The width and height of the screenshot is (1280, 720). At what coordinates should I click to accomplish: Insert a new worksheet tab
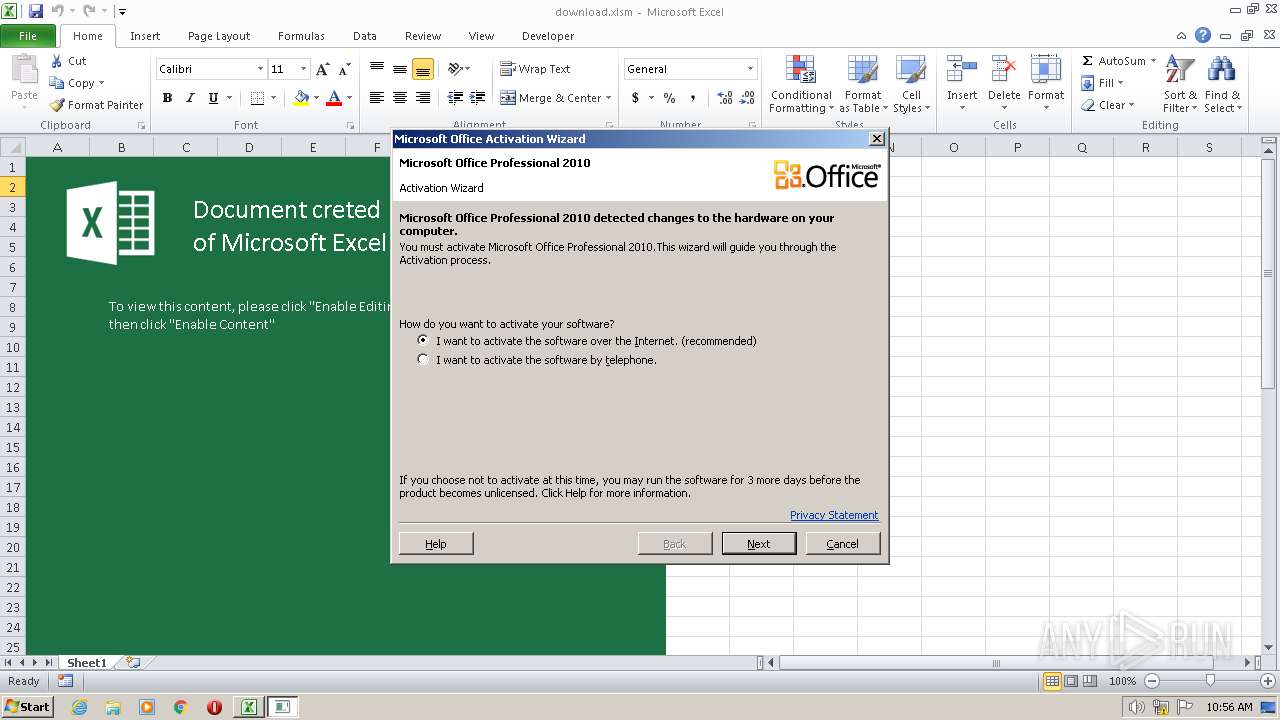133,662
